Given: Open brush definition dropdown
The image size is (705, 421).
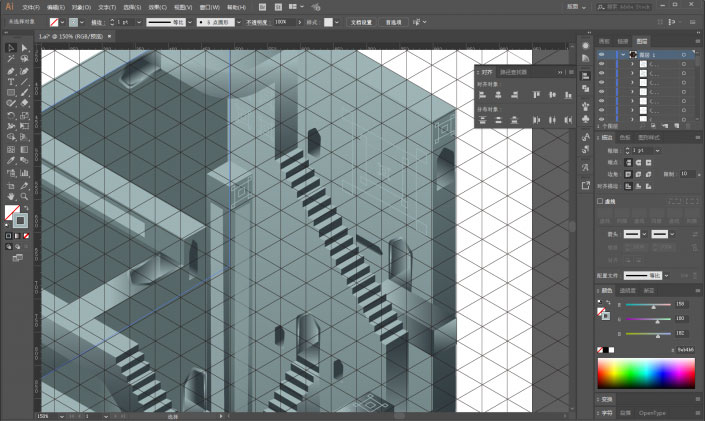Looking at the screenshot, I should point(238,22).
